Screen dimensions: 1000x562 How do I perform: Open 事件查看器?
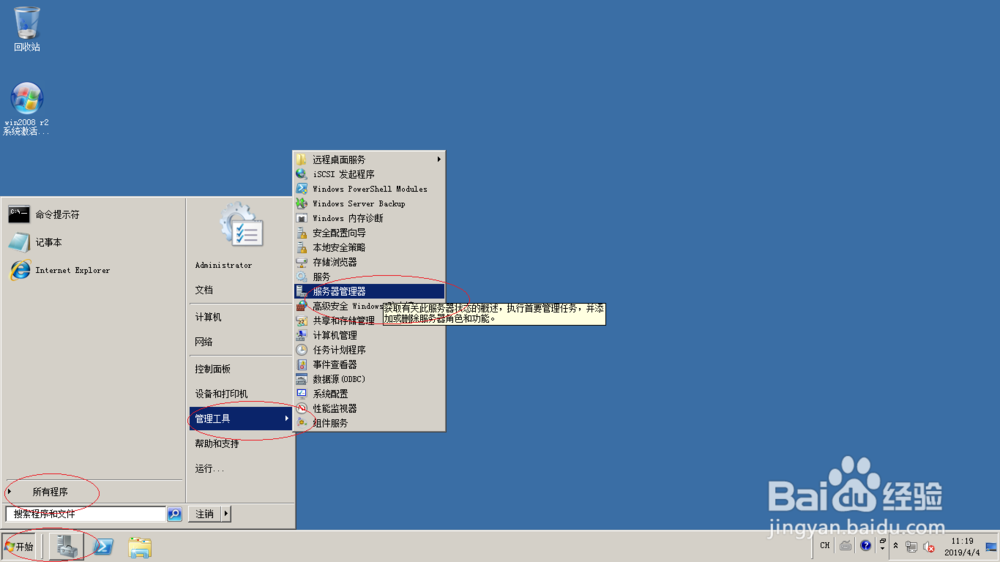(369, 365)
